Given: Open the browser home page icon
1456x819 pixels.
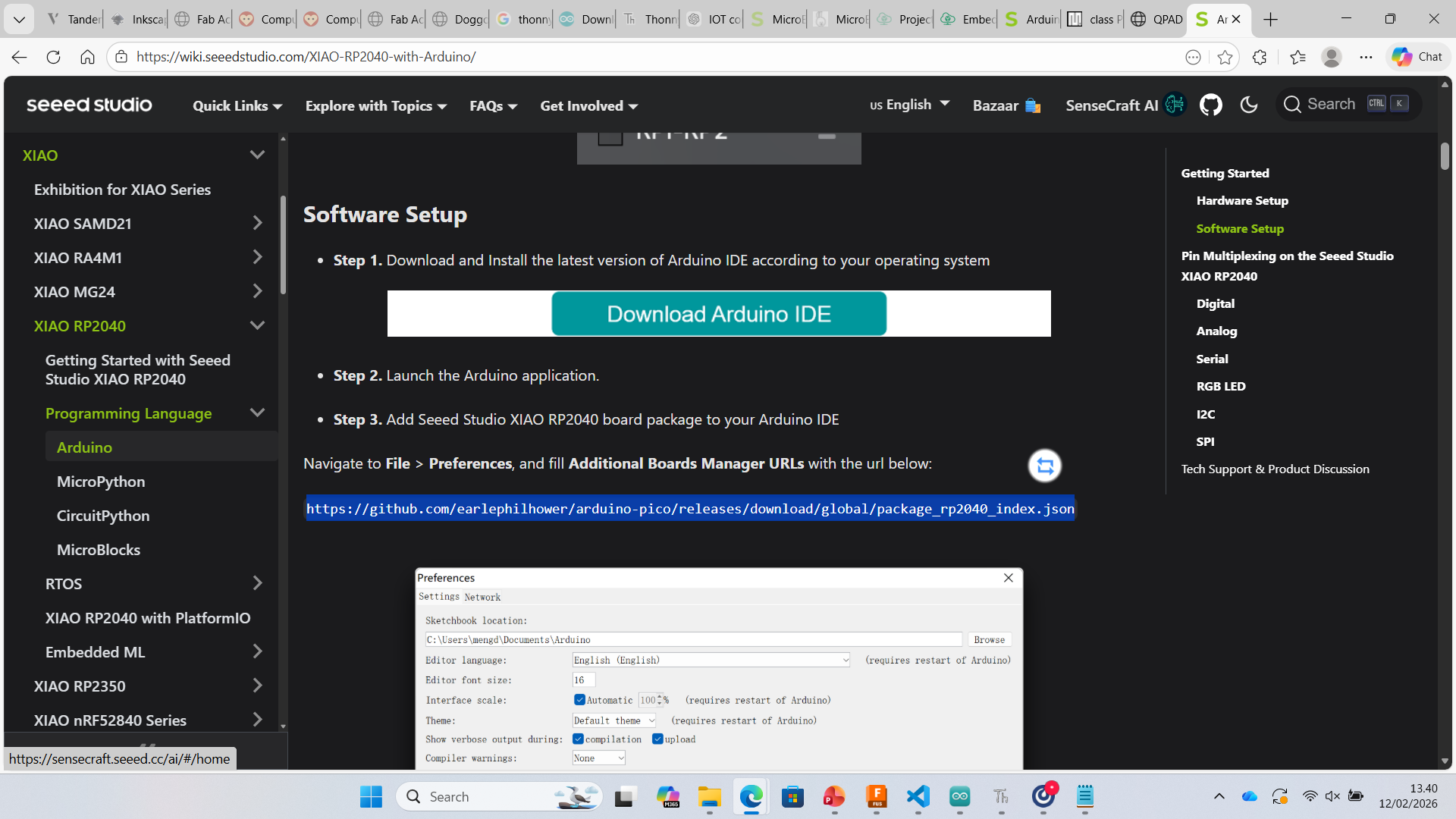Looking at the screenshot, I should click(x=87, y=57).
